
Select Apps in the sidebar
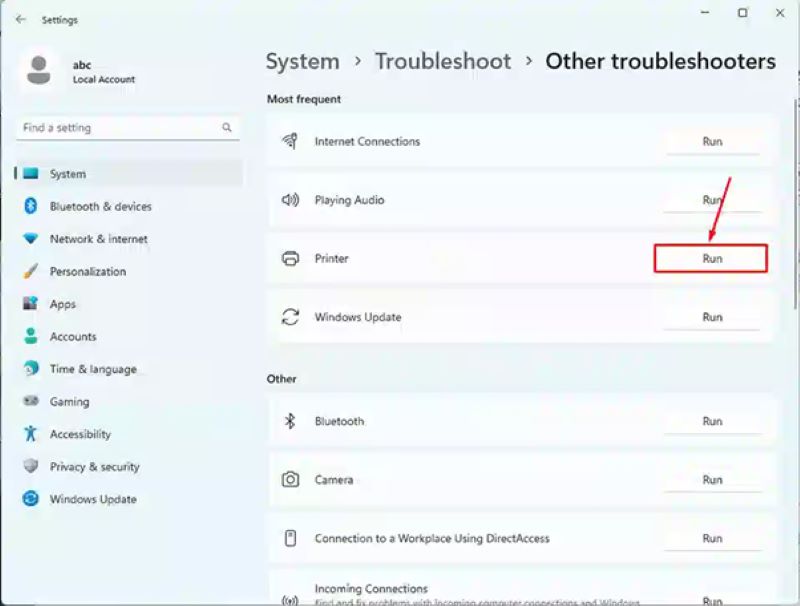(x=63, y=304)
